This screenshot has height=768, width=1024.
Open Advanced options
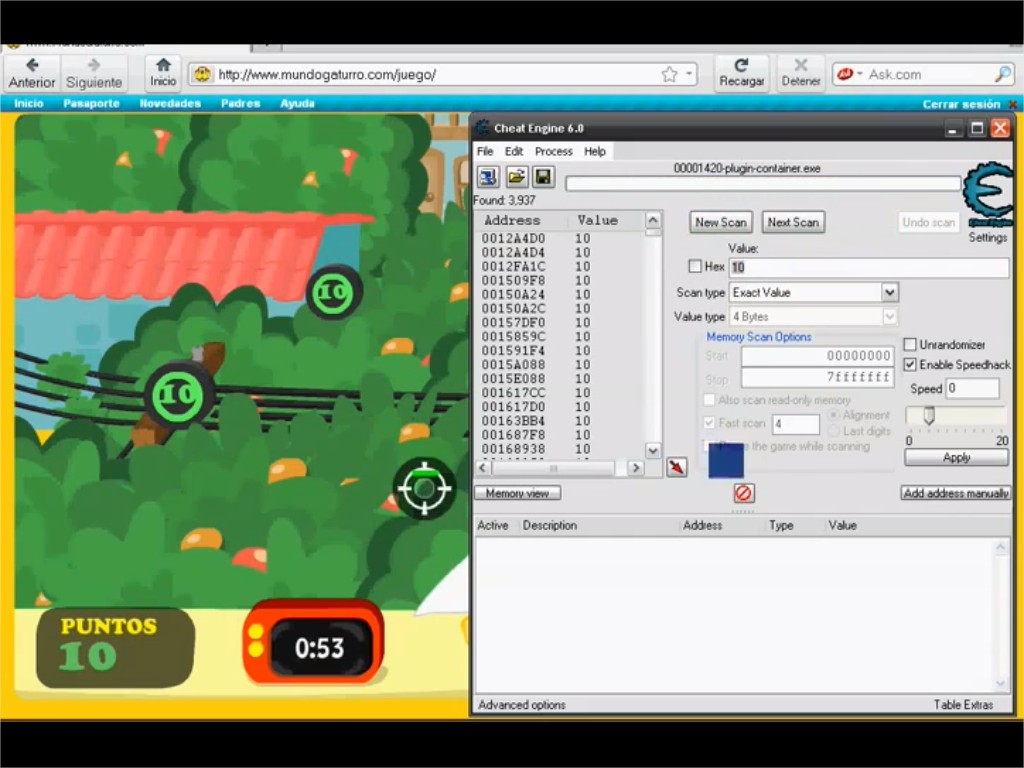[x=521, y=705]
